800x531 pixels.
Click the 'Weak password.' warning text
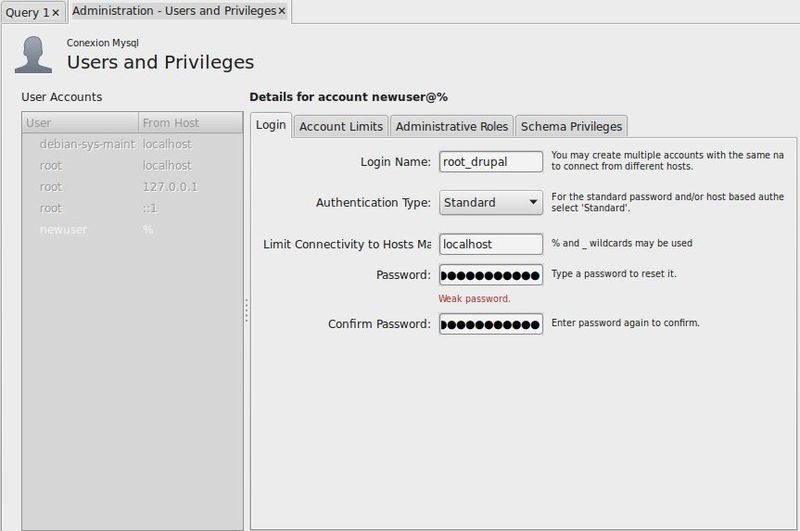(x=474, y=299)
